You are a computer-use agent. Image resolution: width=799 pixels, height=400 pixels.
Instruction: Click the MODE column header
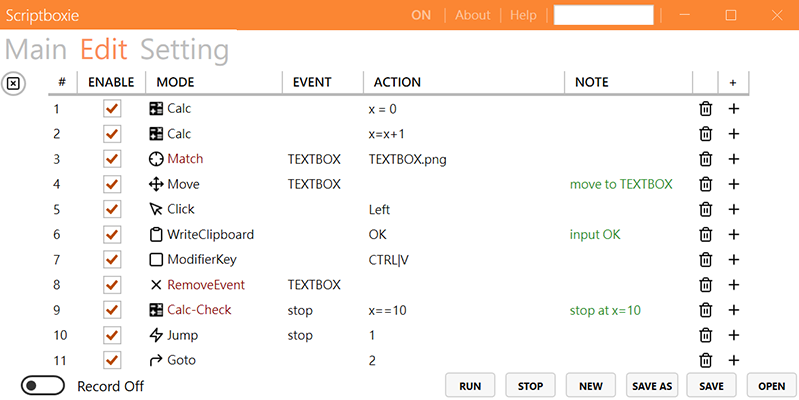[175, 83]
